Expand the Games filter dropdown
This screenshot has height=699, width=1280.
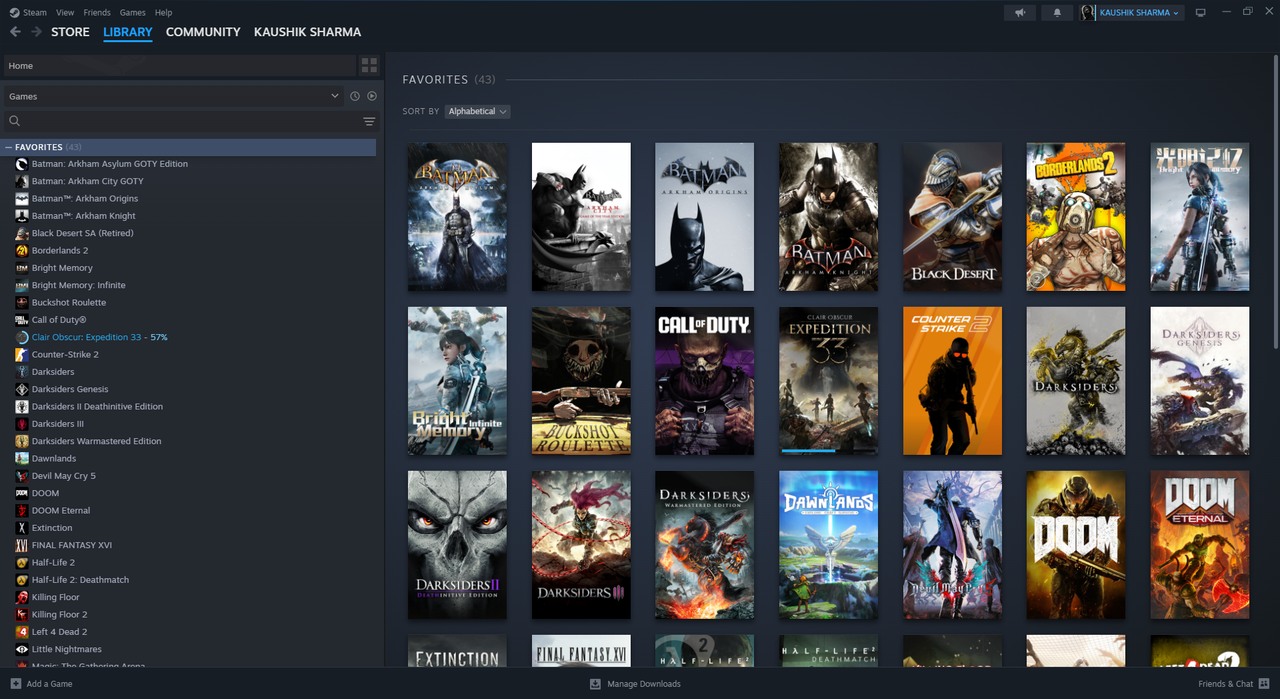click(x=173, y=96)
